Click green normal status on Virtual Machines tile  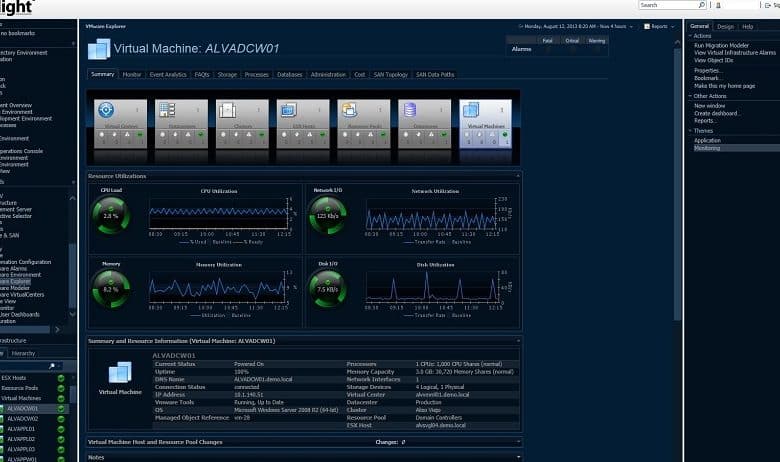pos(505,134)
